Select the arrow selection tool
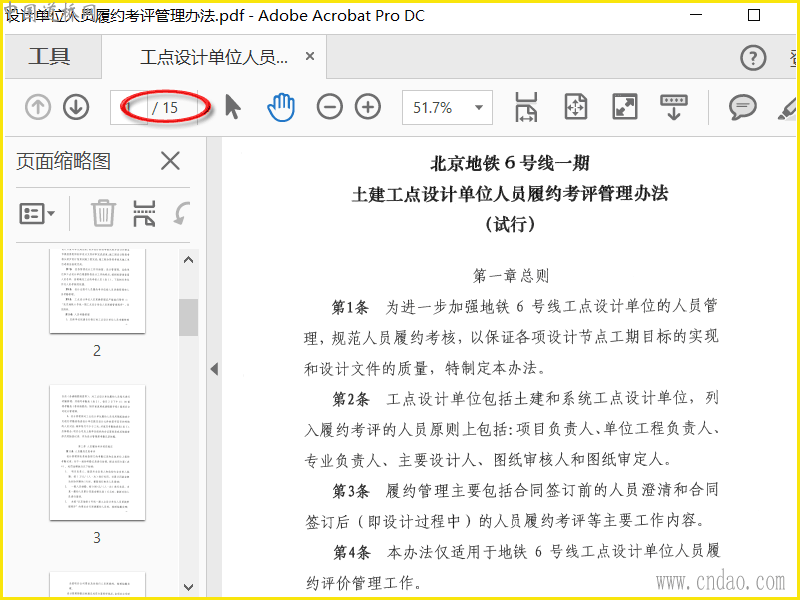 click(x=233, y=107)
